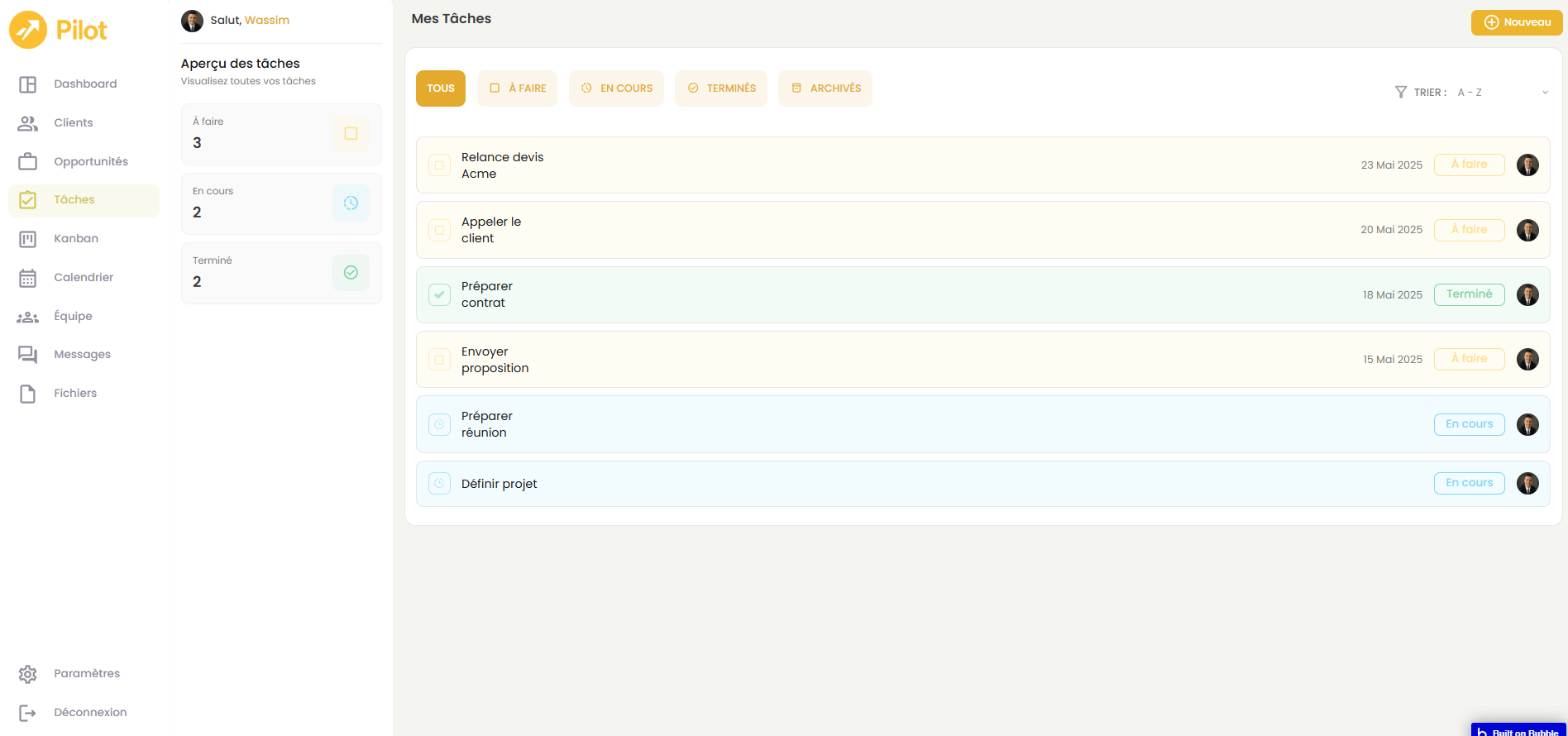Screen dimensions: 1568x736
Task: Open the Calendrier calendar icon
Action: coord(28,278)
